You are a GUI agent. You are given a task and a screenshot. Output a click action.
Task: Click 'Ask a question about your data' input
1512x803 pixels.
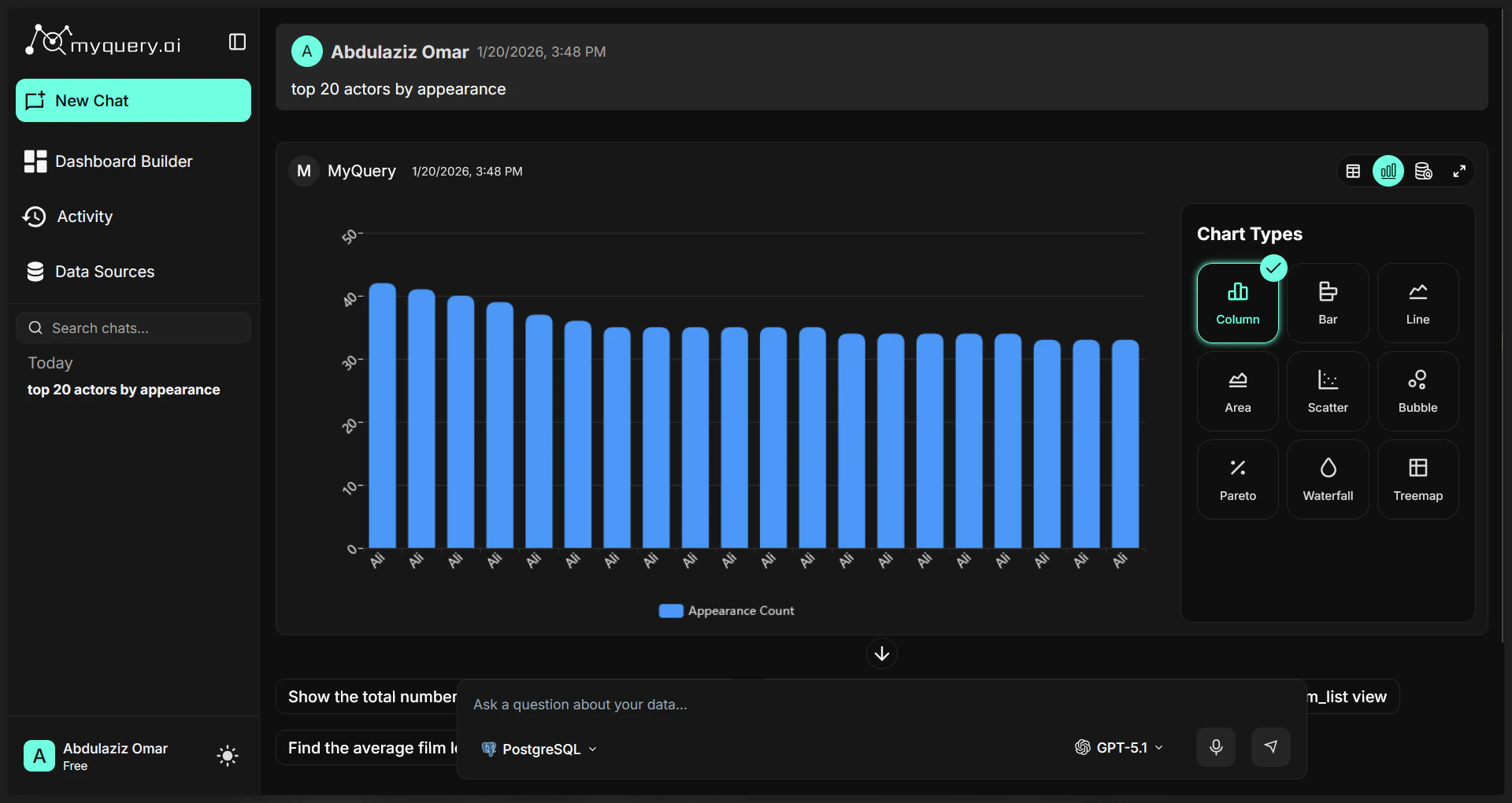pyautogui.click(x=882, y=705)
